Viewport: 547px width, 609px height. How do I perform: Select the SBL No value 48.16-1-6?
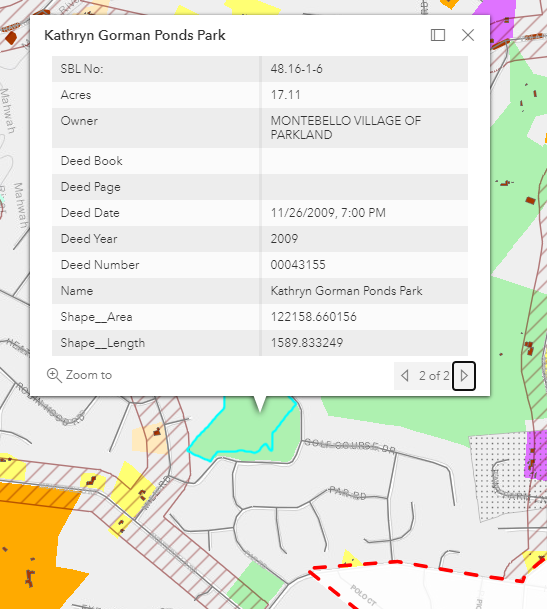pyautogui.click(x=296, y=69)
